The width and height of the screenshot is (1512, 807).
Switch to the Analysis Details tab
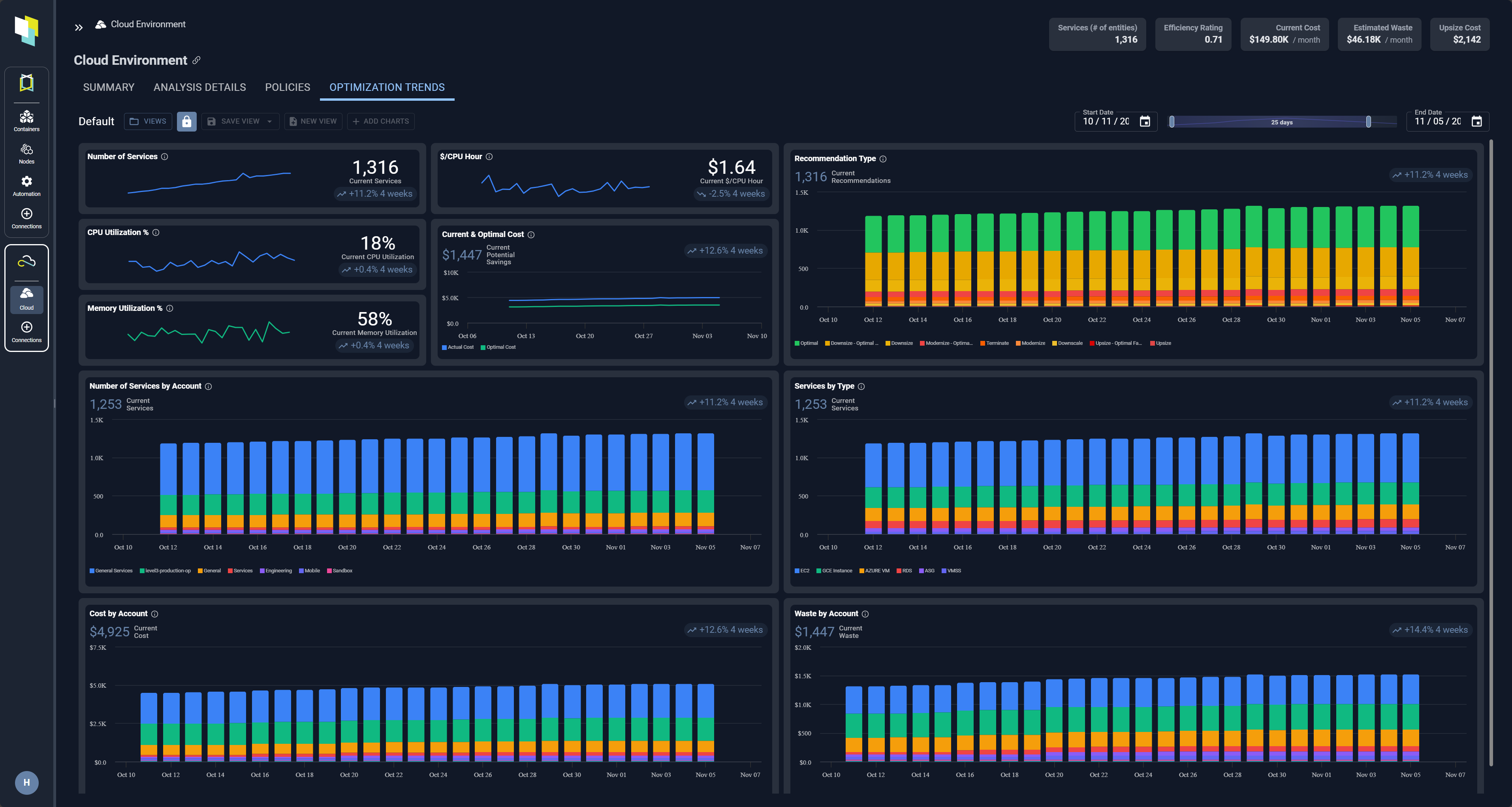point(199,87)
